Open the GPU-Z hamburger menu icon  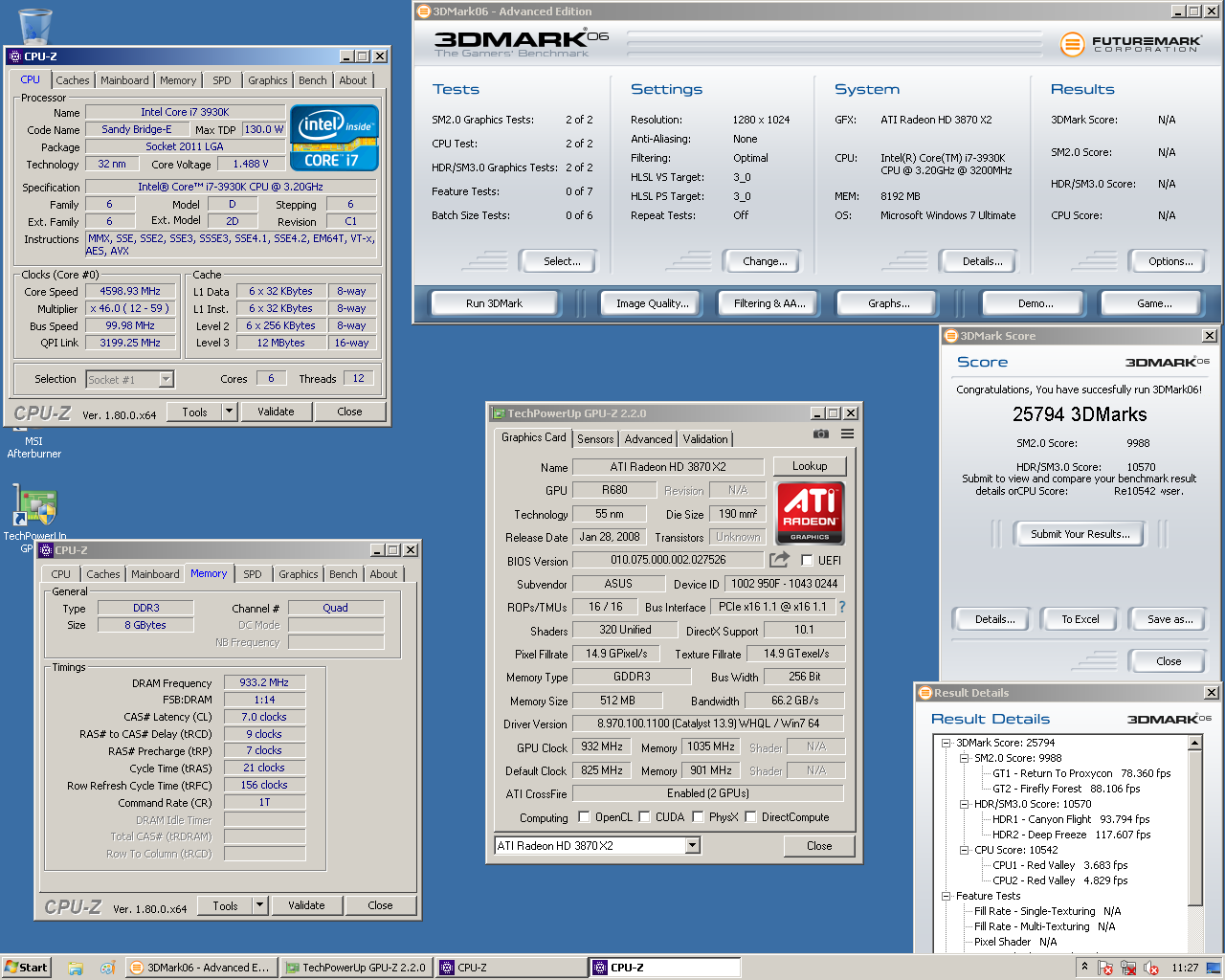(847, 434)
